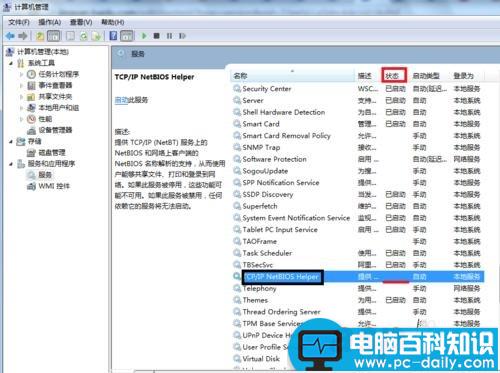Sort by the 描述 column header

365,76
